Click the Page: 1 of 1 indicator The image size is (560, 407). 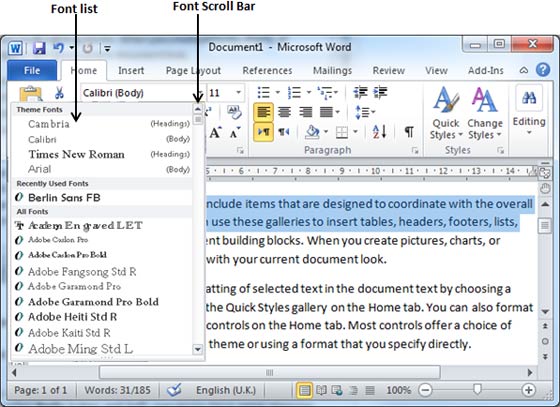40,390
